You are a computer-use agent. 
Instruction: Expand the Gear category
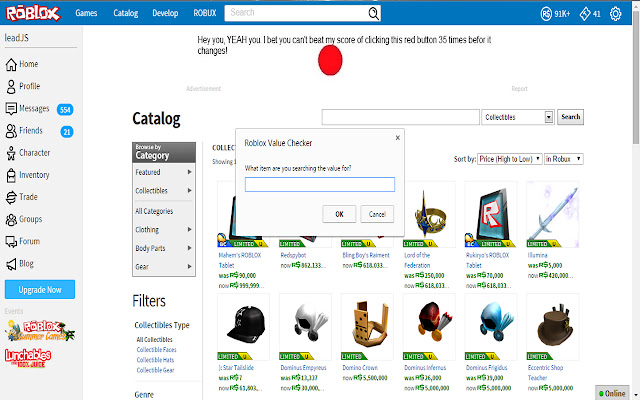click(164, 267)
